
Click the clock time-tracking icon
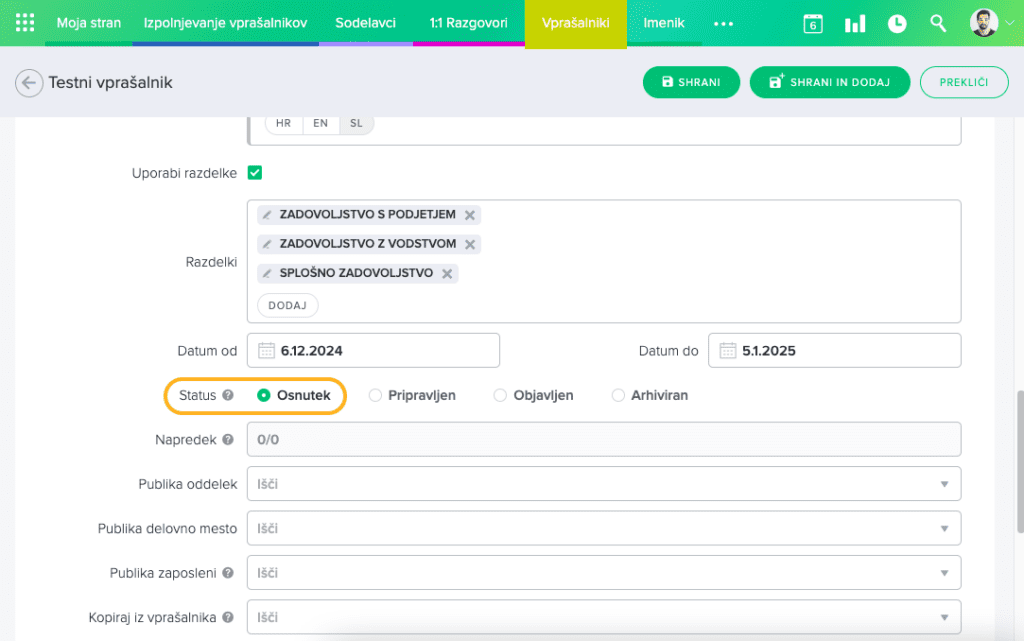(x=897, y=24)
